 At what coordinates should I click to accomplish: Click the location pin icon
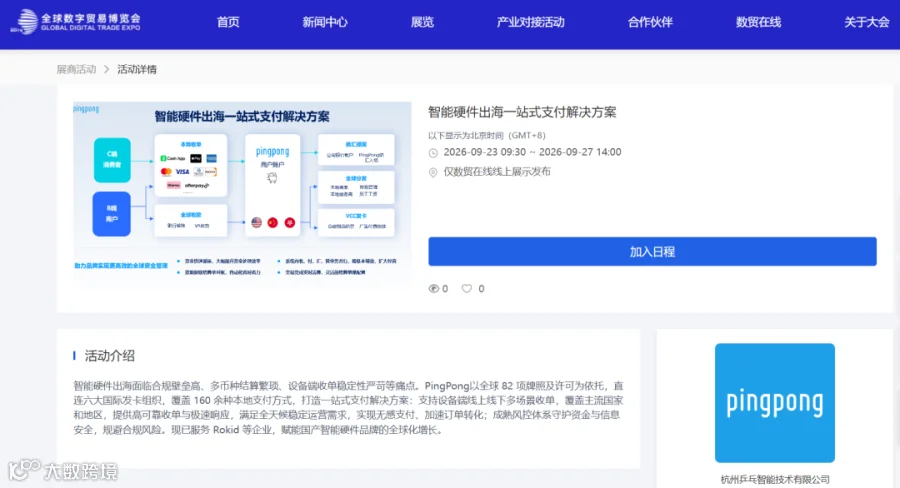pyautogui.click(x=433, y=172)
